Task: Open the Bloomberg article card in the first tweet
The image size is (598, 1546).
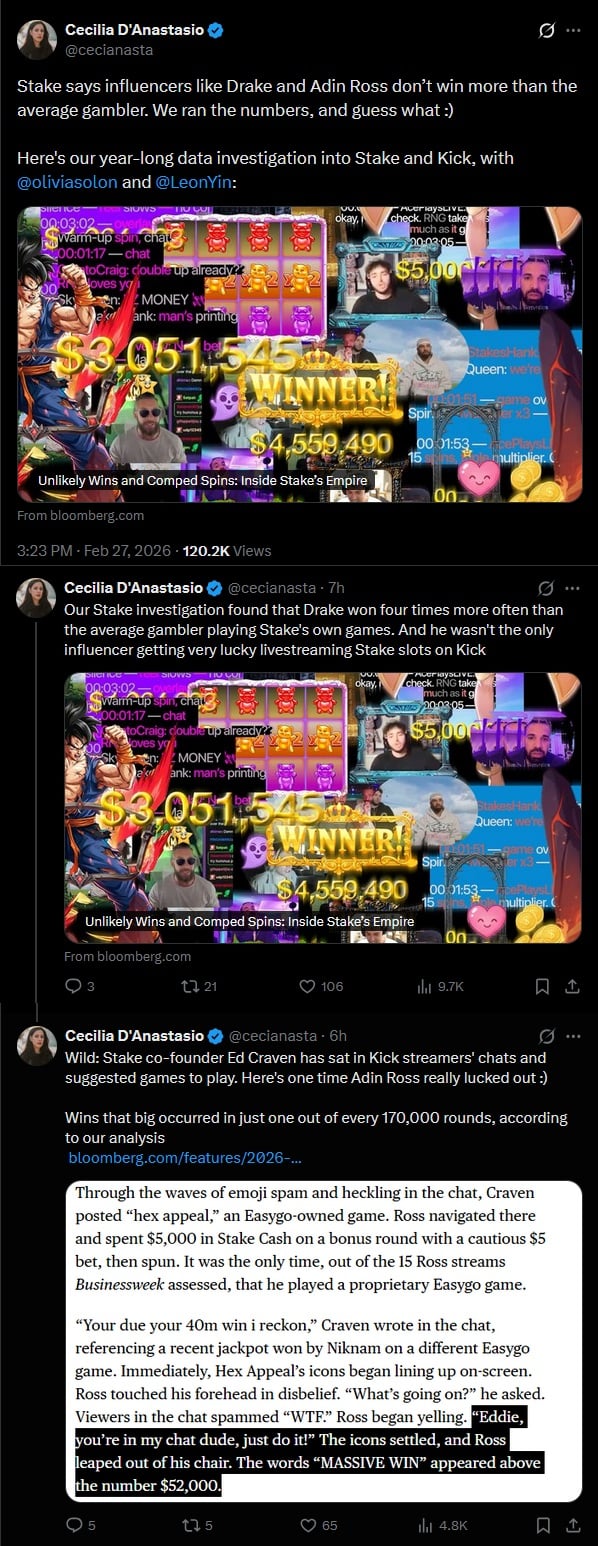Action: point(299,354)
